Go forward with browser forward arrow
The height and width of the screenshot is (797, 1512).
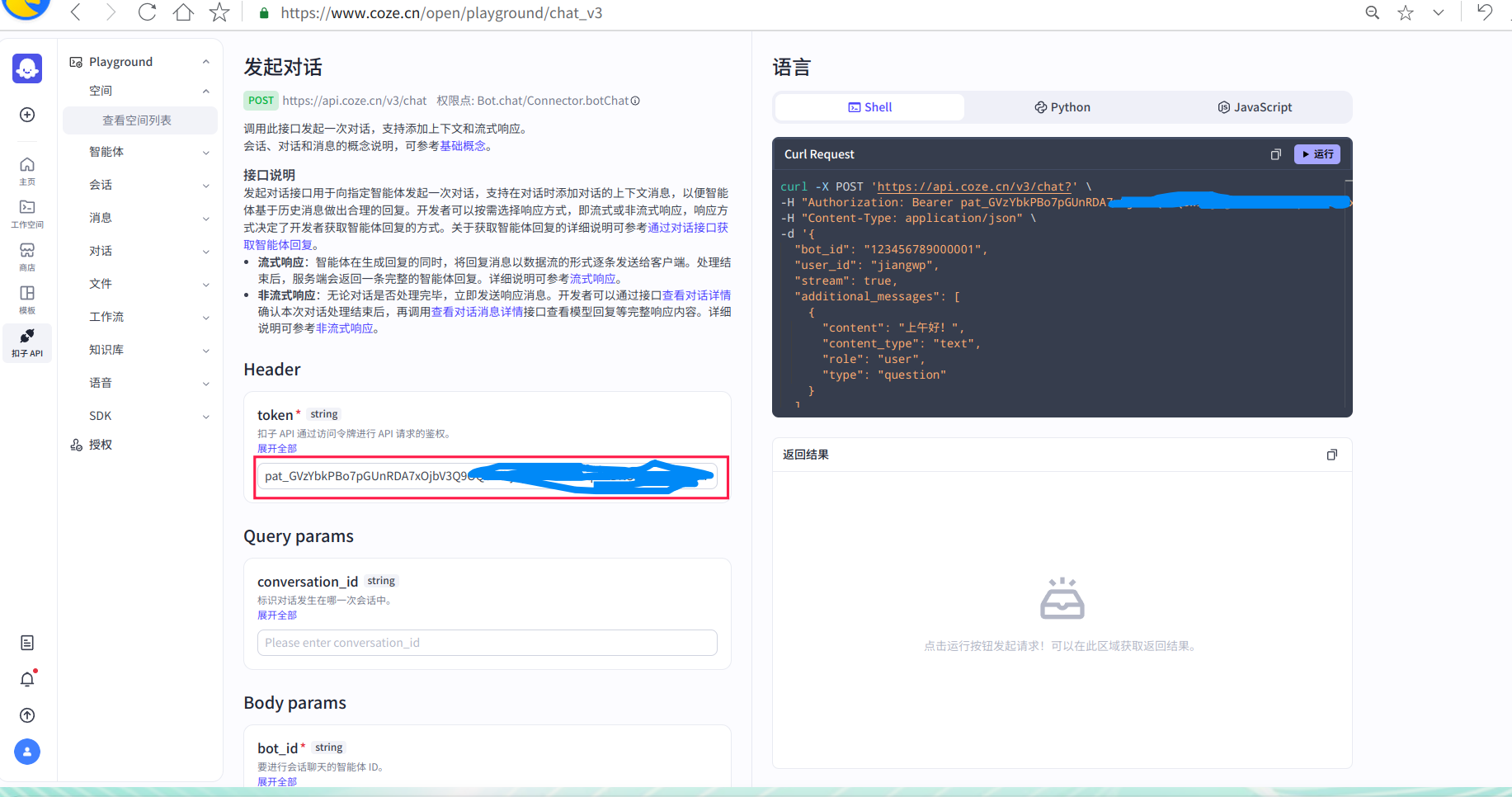pyautogui.click(x=111, y=12)
